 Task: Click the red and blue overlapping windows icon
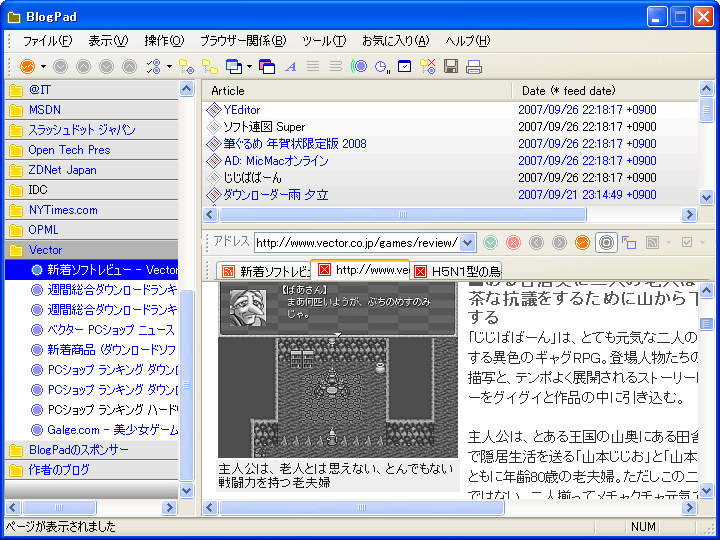pos(267,67)
